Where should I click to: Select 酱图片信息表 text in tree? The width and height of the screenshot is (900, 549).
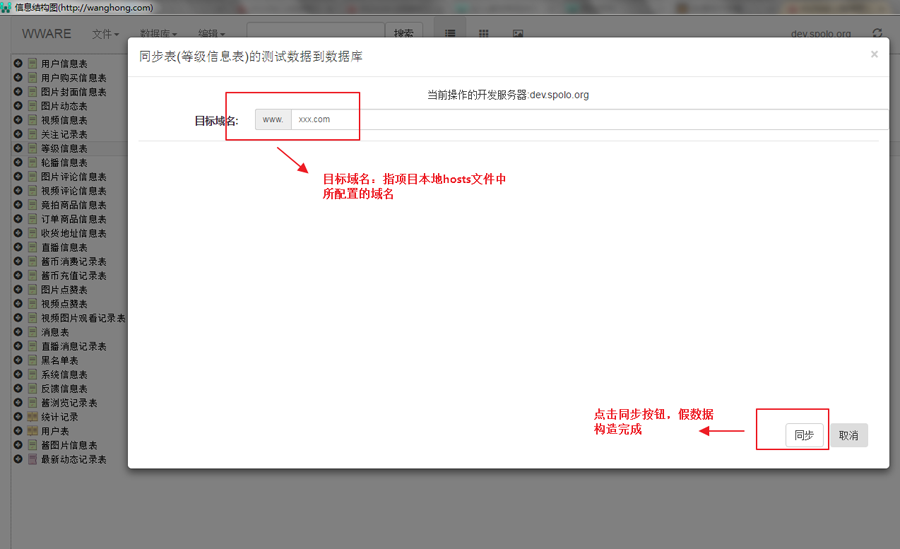tap(69, 445)
